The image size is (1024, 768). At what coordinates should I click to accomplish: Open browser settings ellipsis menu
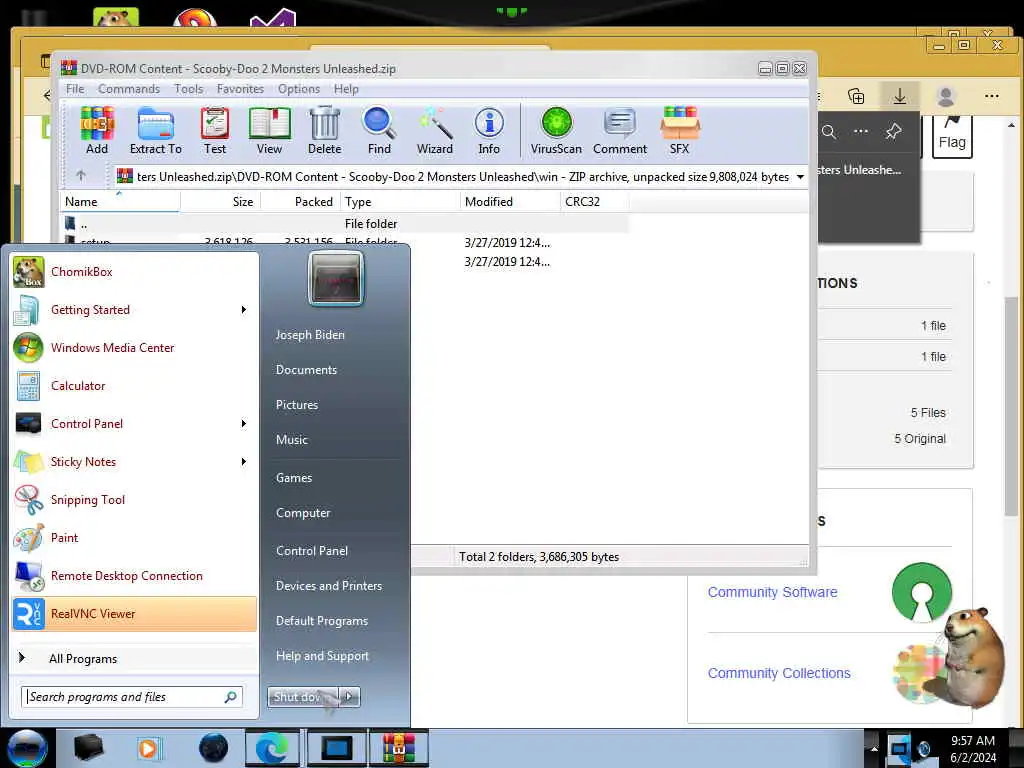(991, 97)
